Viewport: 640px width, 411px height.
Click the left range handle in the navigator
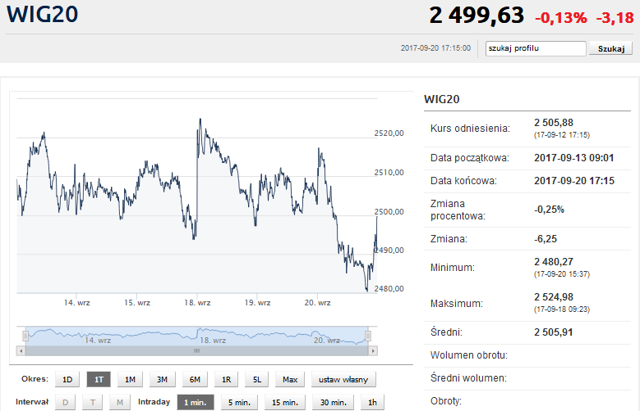pos(24,335)
